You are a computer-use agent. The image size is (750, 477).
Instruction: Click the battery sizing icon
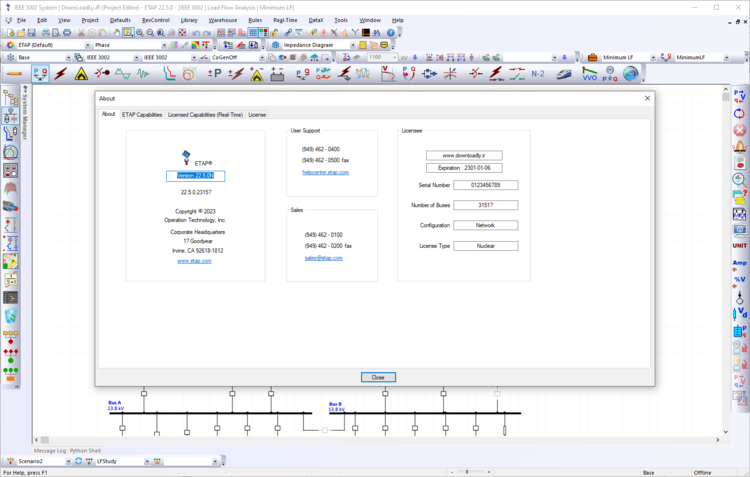pyautogui.click(x=277, y=74)
